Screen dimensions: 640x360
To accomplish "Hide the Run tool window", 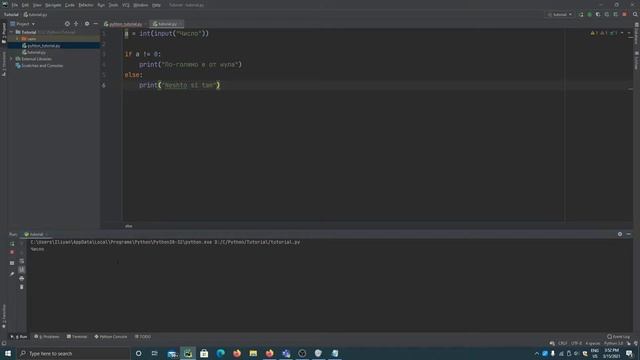I will (x=629, y=234).
